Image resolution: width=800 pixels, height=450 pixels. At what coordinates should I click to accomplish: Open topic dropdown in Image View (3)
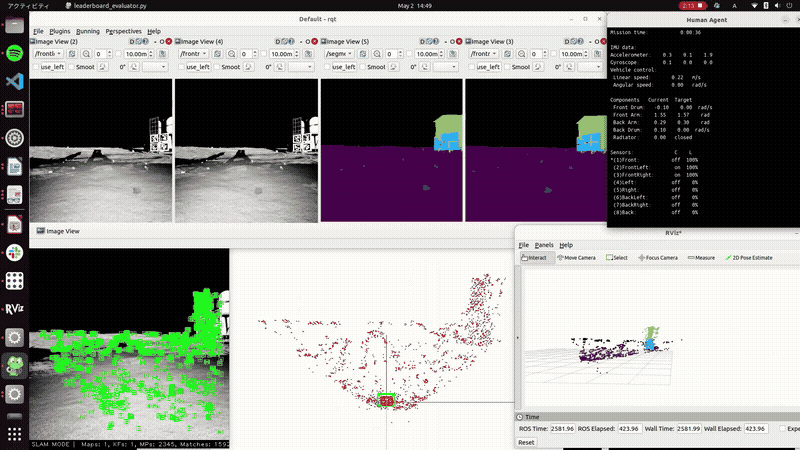[484, 54]
